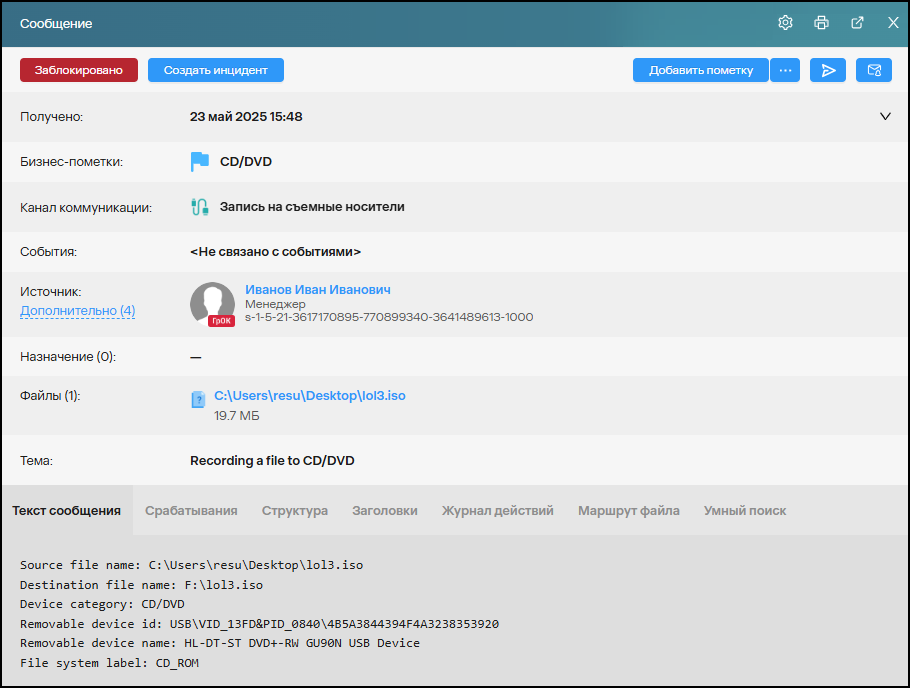Open message settings gear icon
The width and height of the screenshot is (910, 688).
(x=785, y=23)
